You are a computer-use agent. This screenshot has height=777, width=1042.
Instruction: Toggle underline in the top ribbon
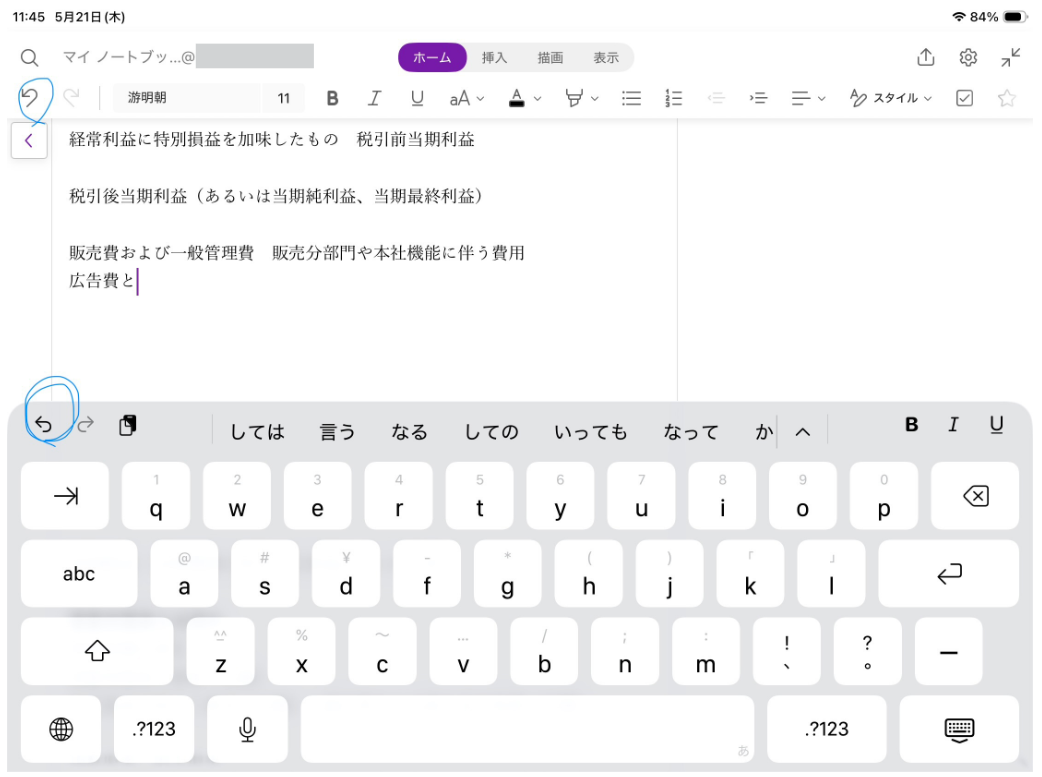pyautogui.click(x=417, y=98)
